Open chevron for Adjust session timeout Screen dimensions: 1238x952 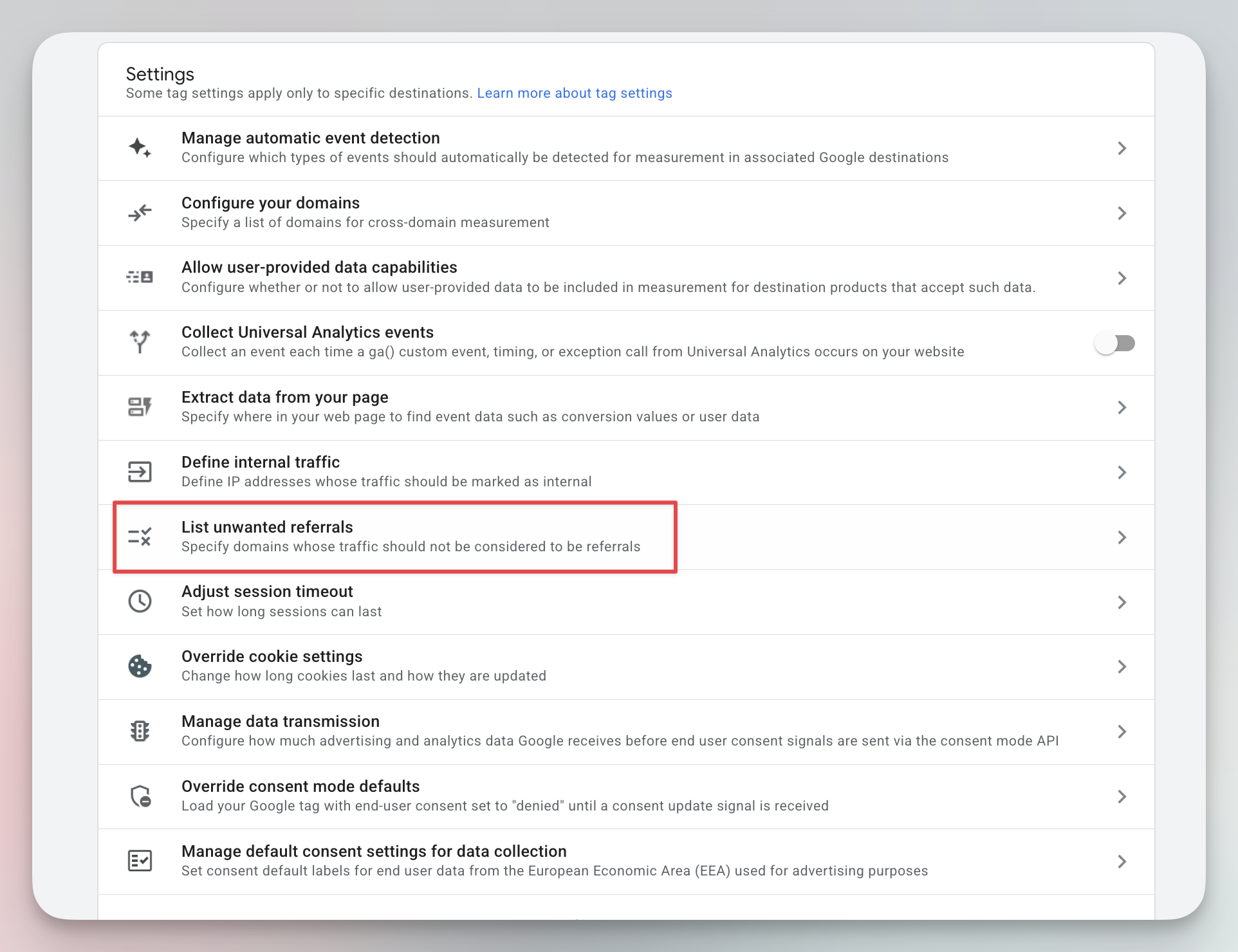(x=1122, y=602)
